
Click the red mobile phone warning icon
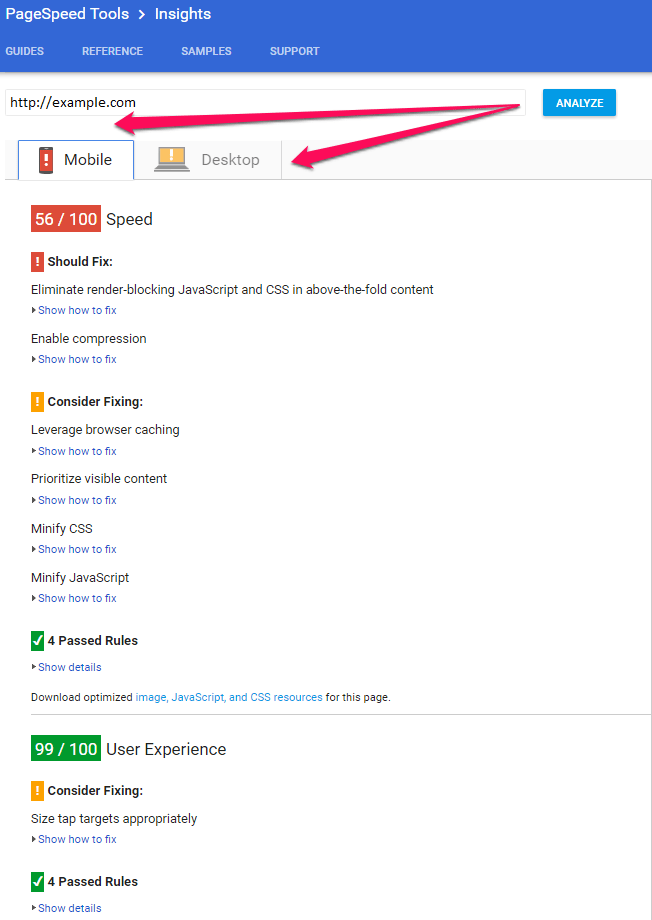point(46,160)
